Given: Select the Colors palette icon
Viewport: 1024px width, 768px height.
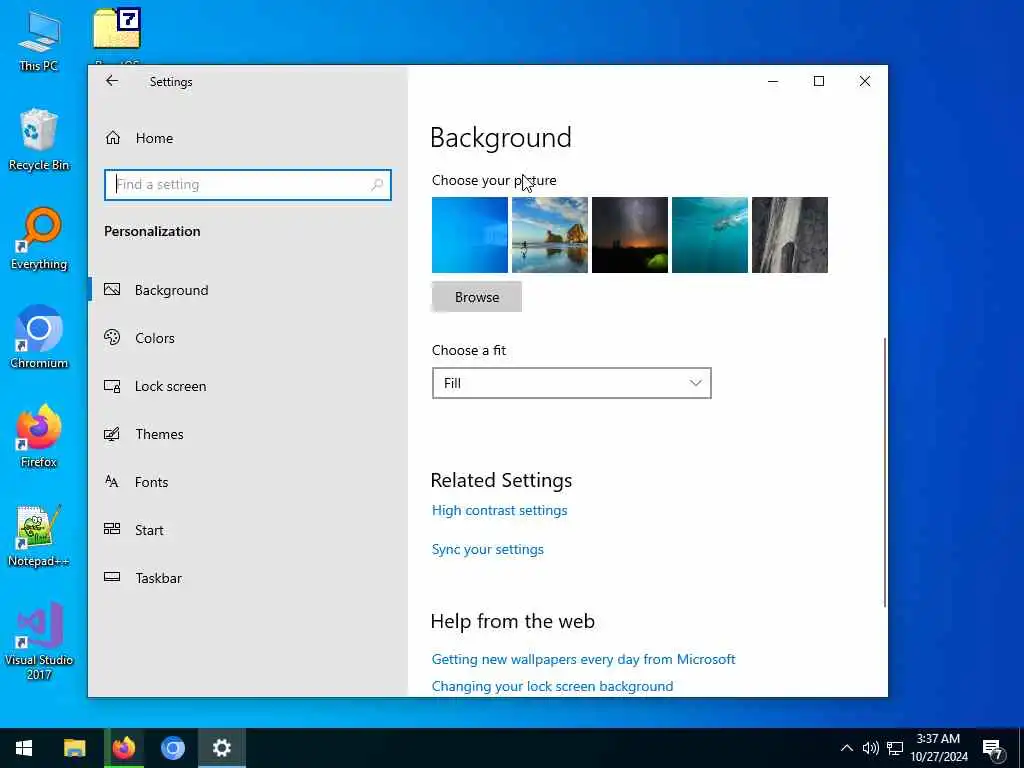Looking at the screenshot, I should (x=112, y=338).
